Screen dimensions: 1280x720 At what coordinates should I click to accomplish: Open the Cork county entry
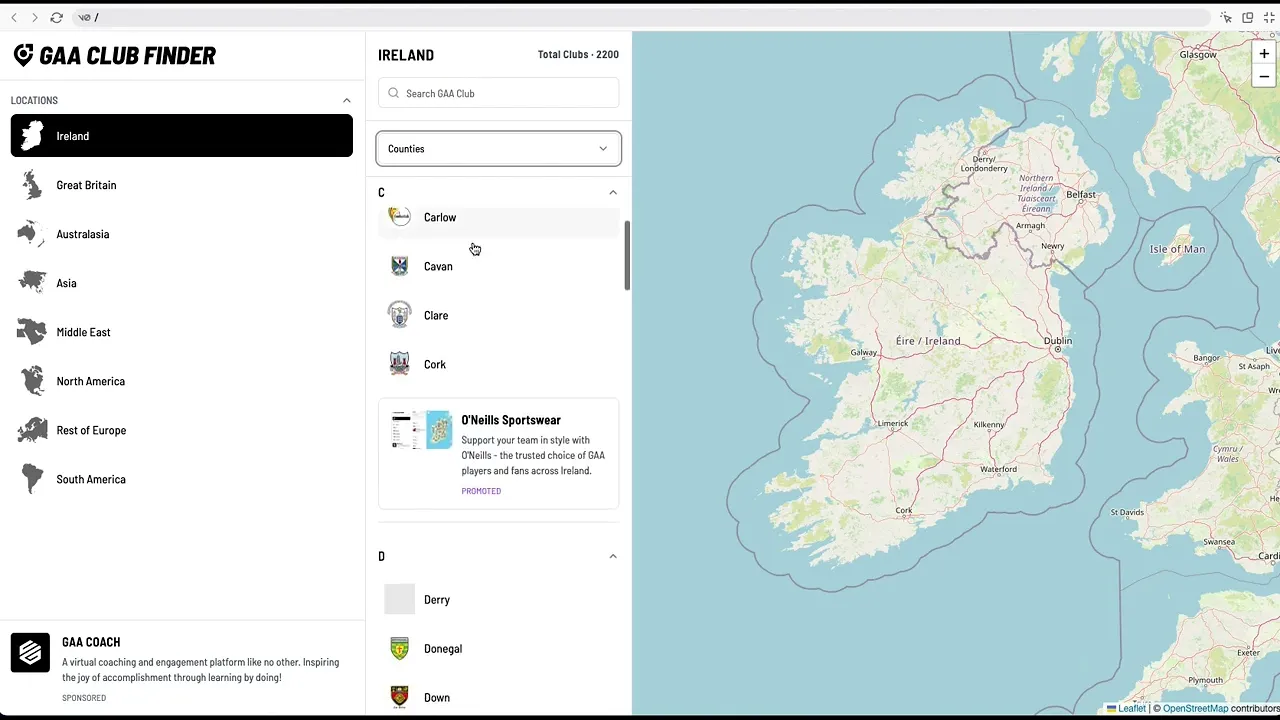click(499, 364)
